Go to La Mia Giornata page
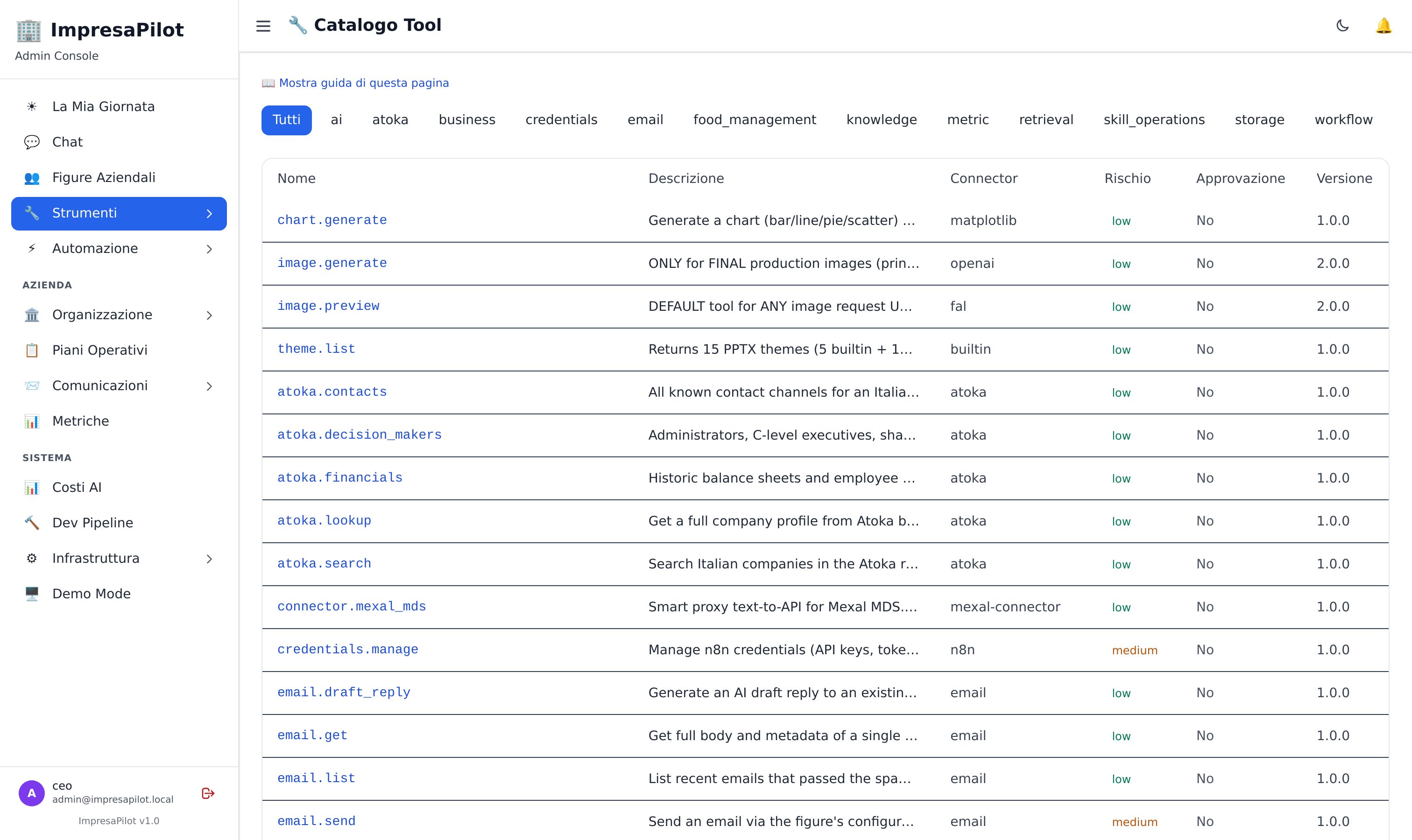The image size is (1412, 840). 119,106
